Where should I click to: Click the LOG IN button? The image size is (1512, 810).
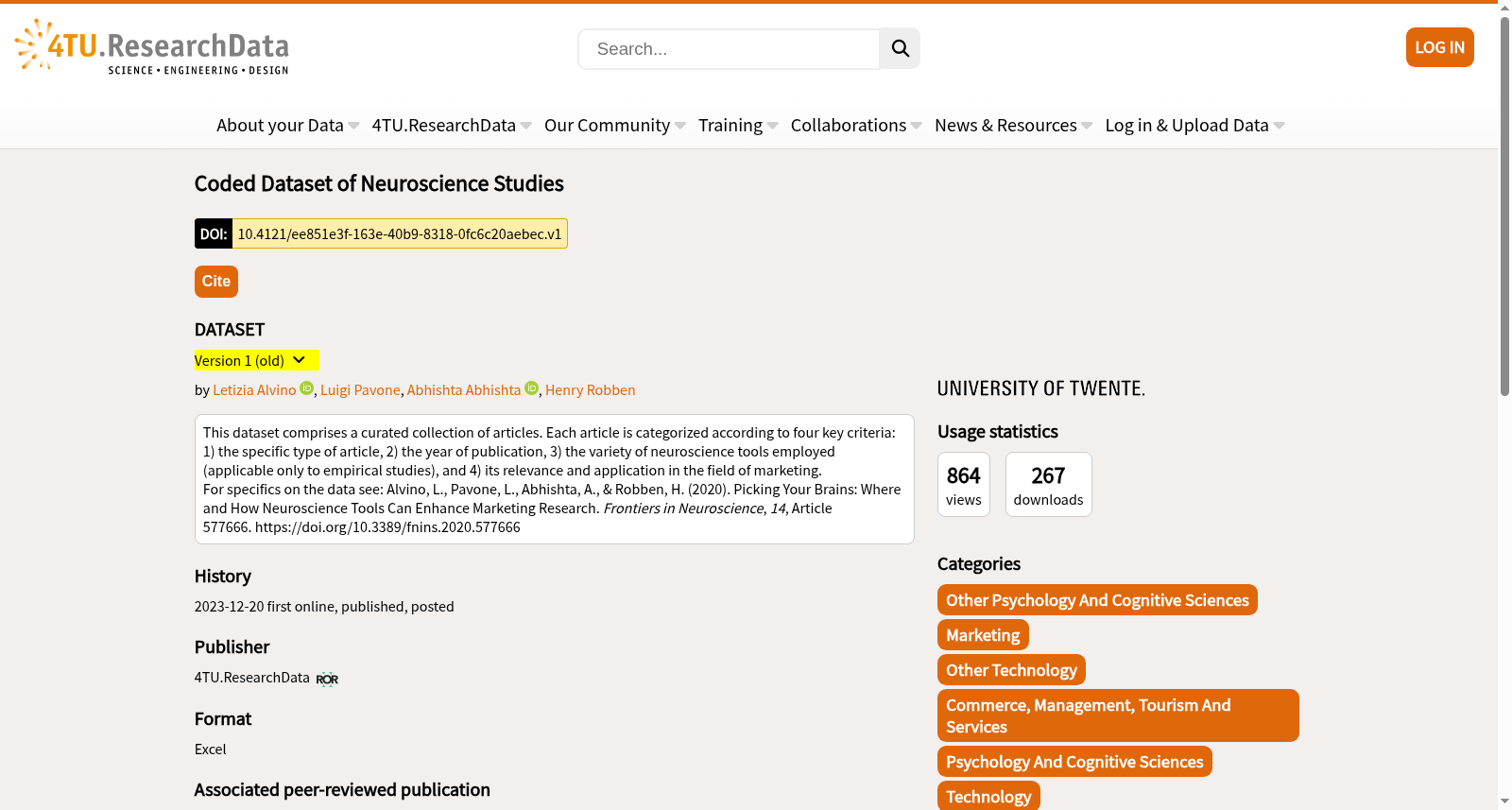click(1439, 47)
